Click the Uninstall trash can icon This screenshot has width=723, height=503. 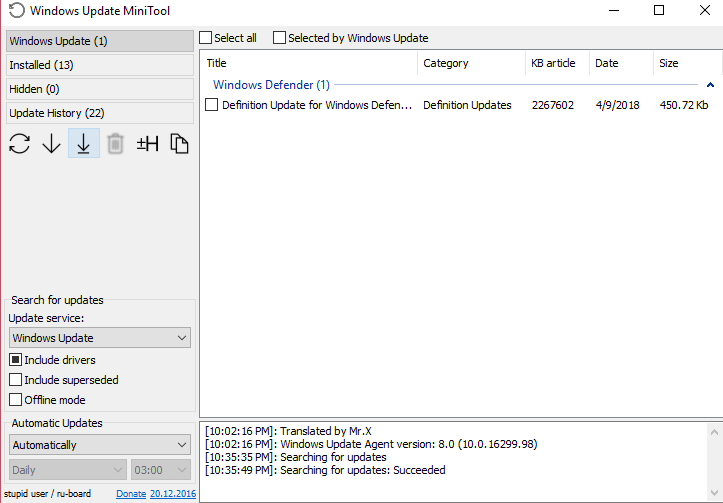pos(116,144)
